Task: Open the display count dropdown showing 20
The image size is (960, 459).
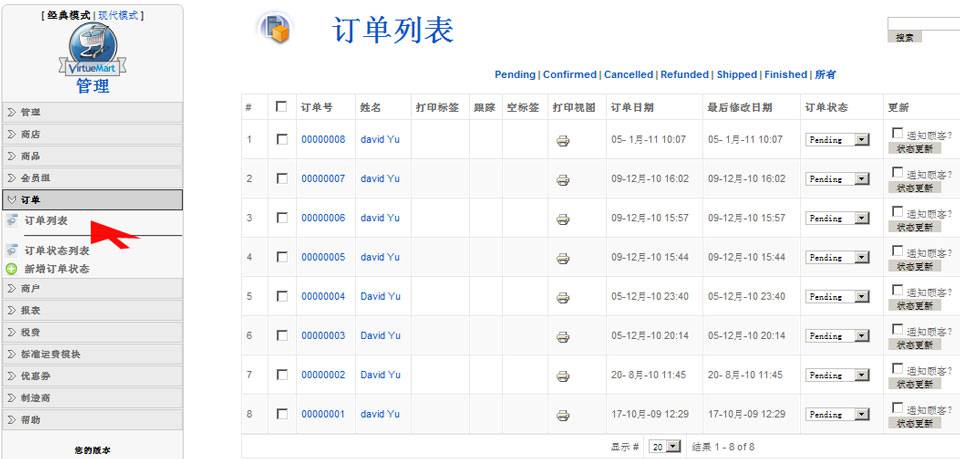Action: tap(665, 447)
